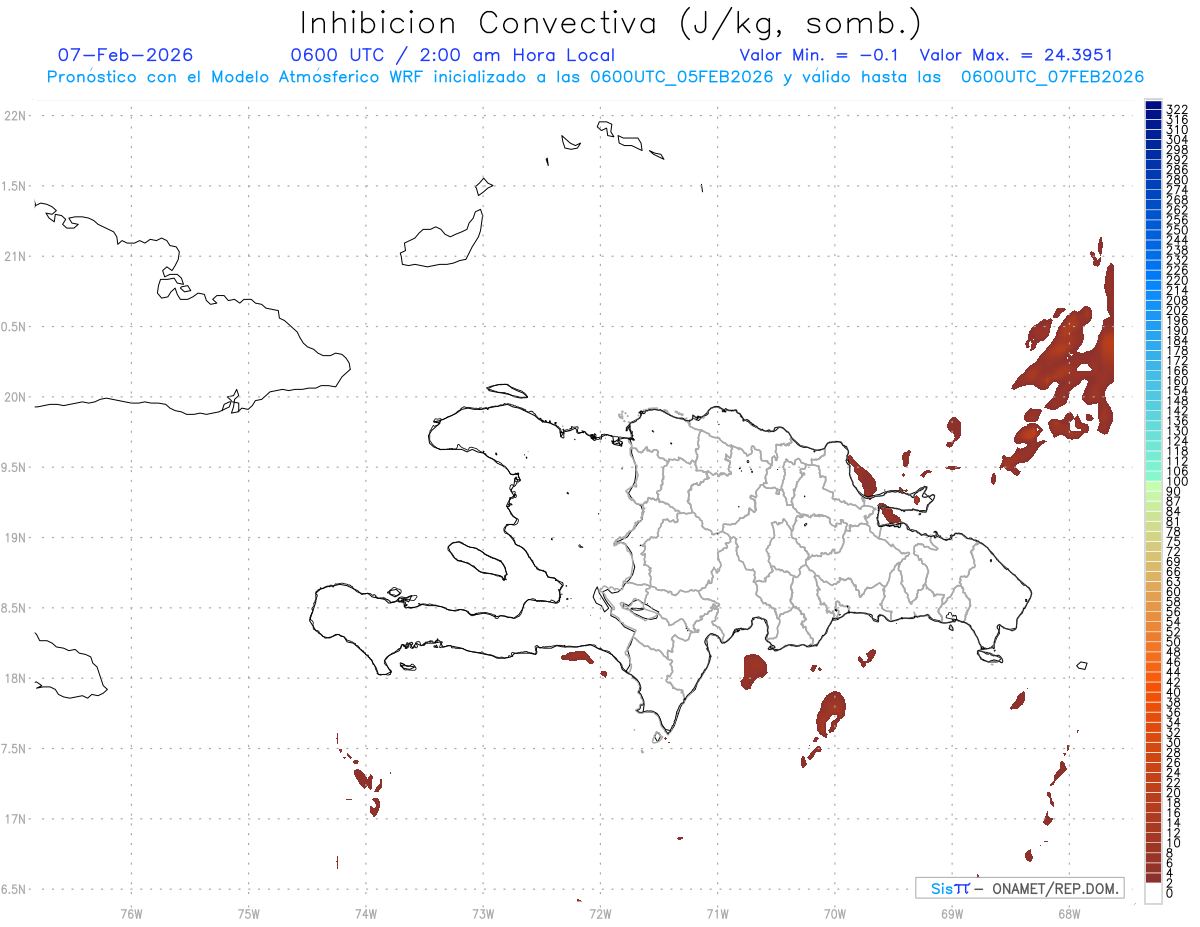Click the "Valor Max. = 24.3951" text
The width and height of the screenshot is (1200, 927).
point(1016,55)
